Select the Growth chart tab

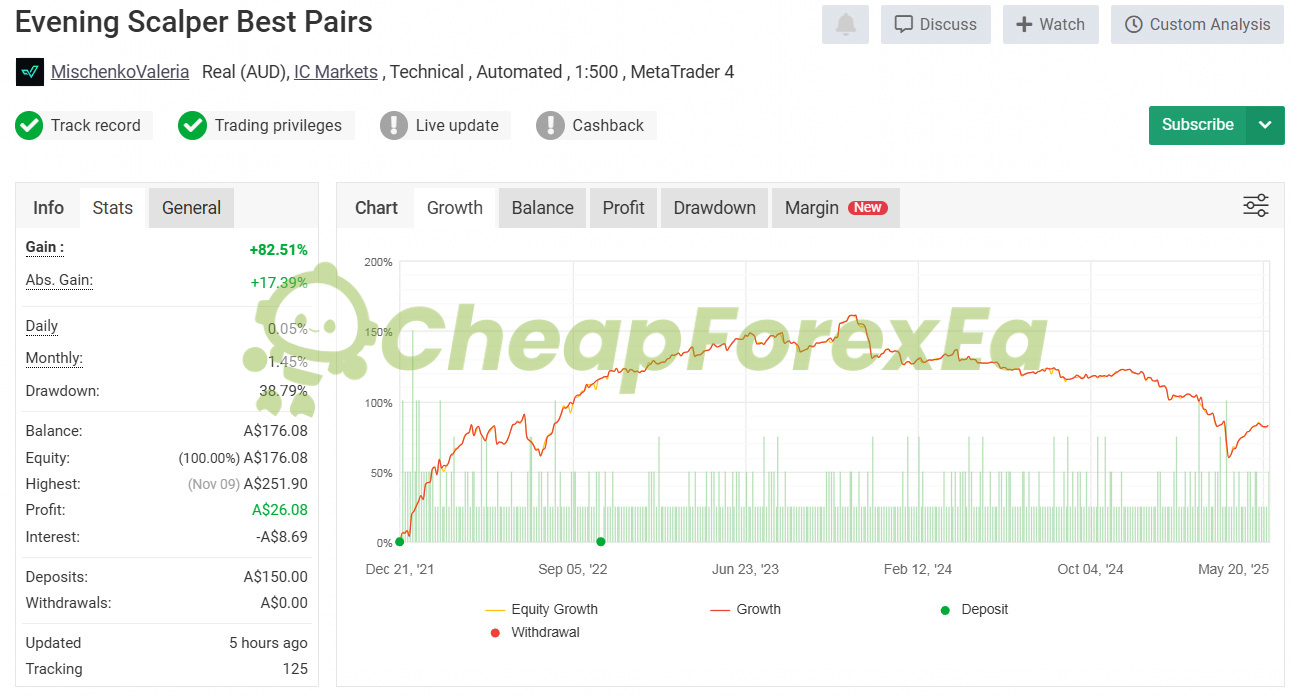[x=454, y=208]
